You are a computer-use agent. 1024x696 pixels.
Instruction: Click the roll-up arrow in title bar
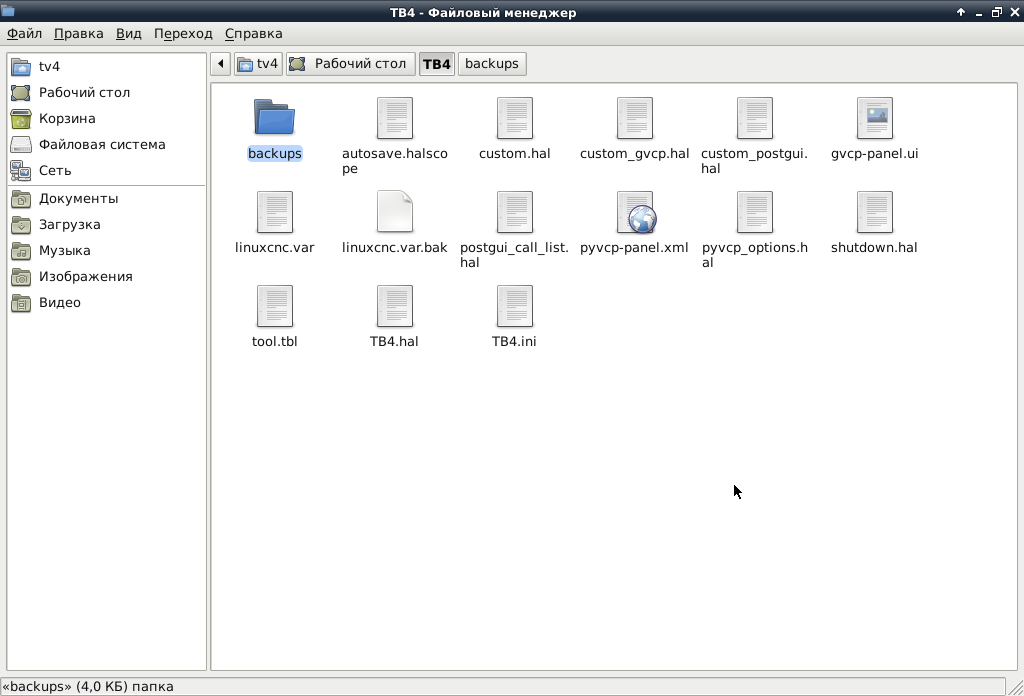tap(961, 12)
